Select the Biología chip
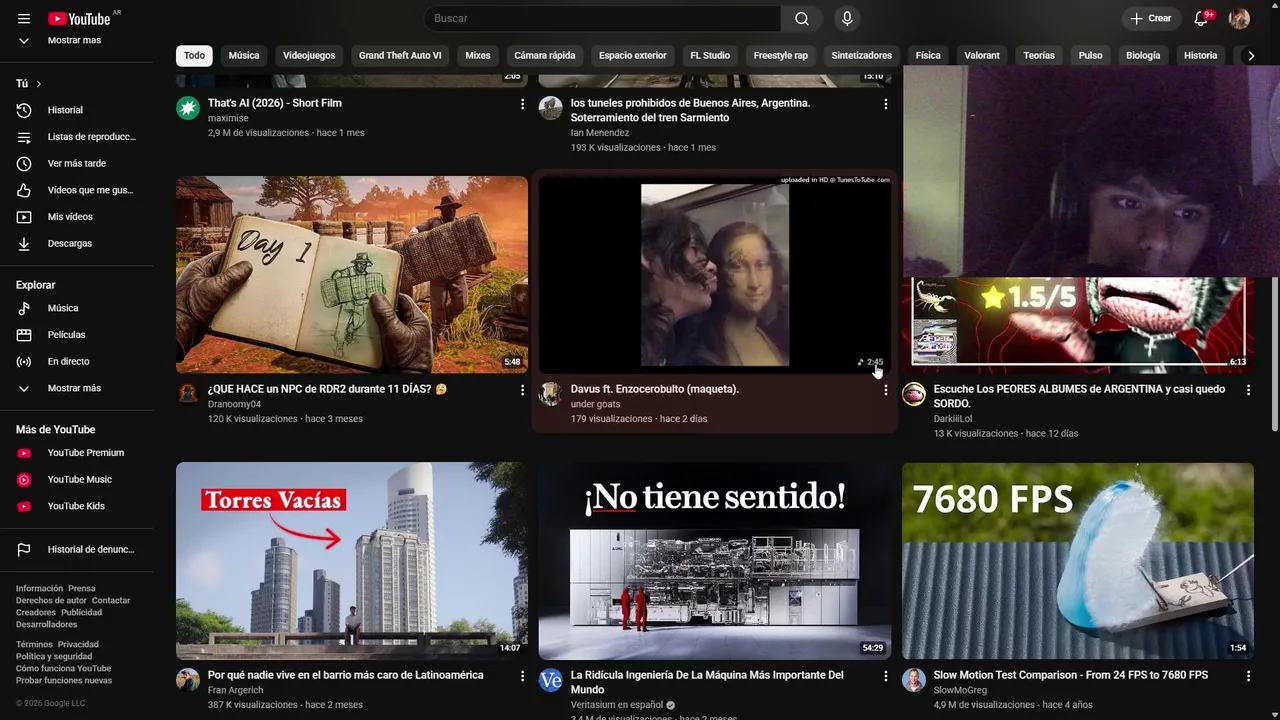 tap(1143, 56)
